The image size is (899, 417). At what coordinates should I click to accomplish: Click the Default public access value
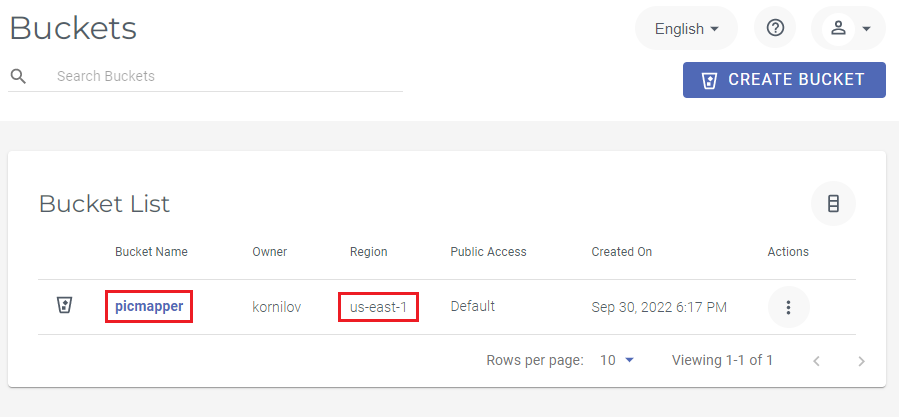(472, 306)
